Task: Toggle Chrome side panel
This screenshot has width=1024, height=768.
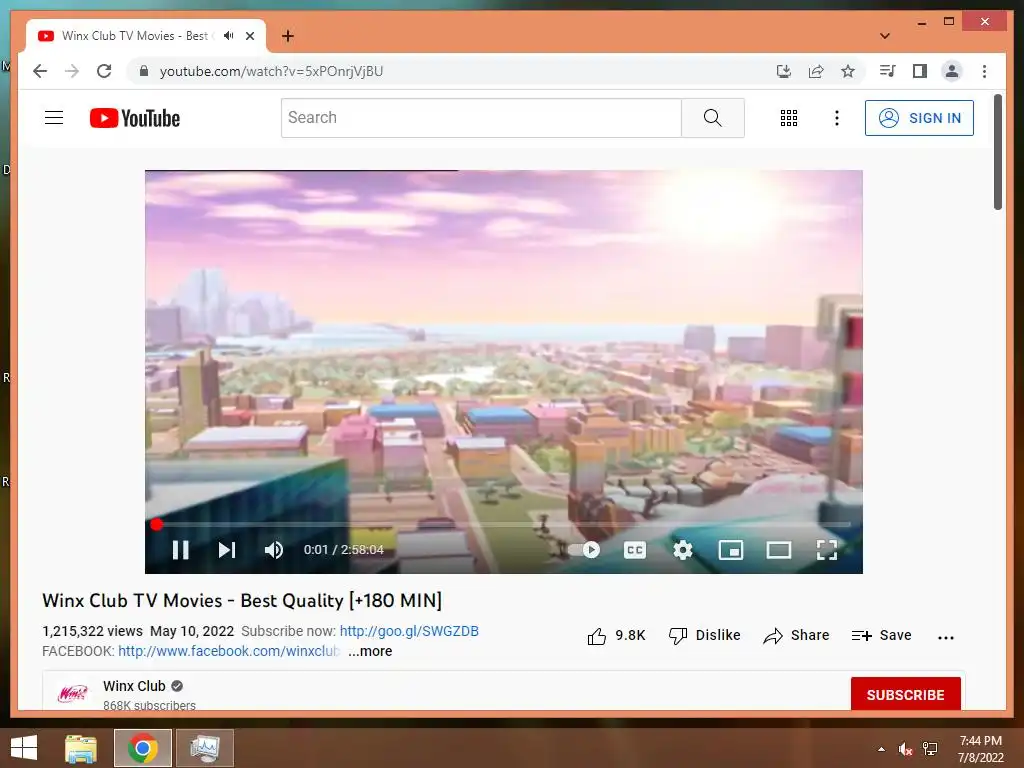Action: pos(920,71)
